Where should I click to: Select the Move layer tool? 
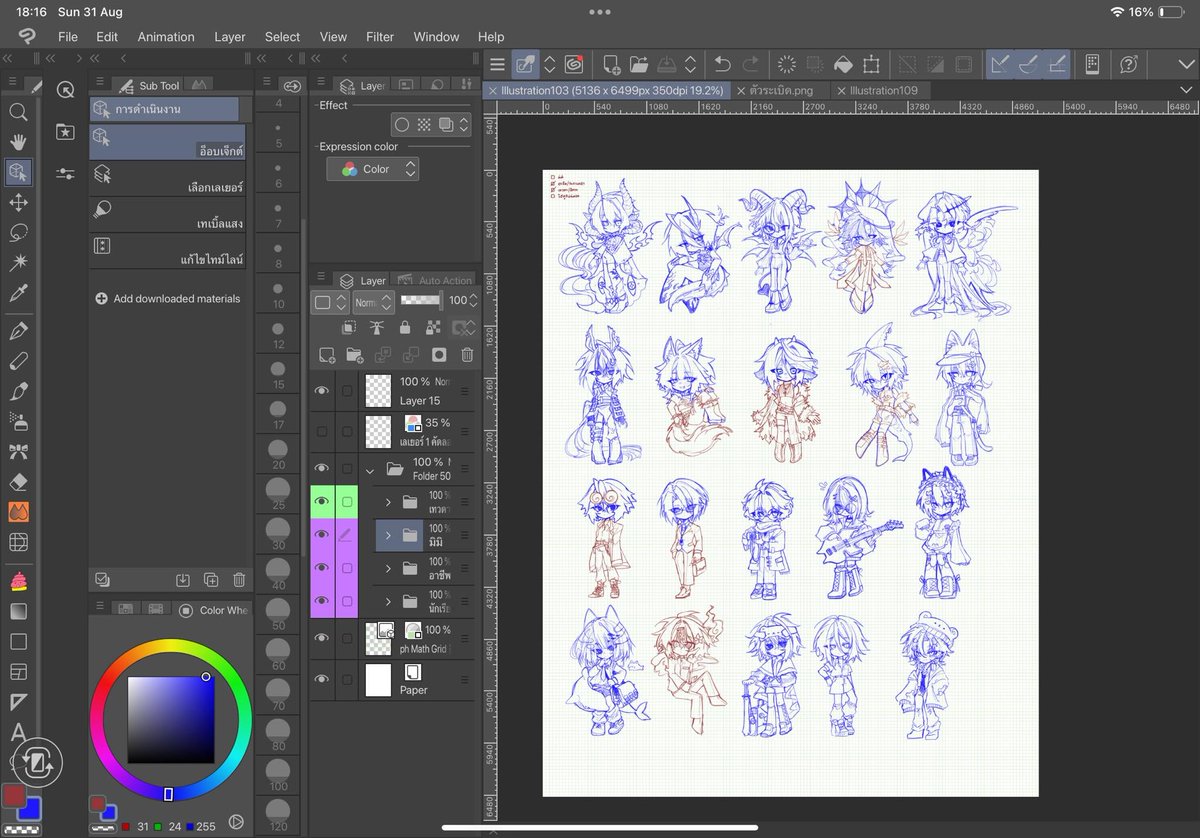(18, 202)
